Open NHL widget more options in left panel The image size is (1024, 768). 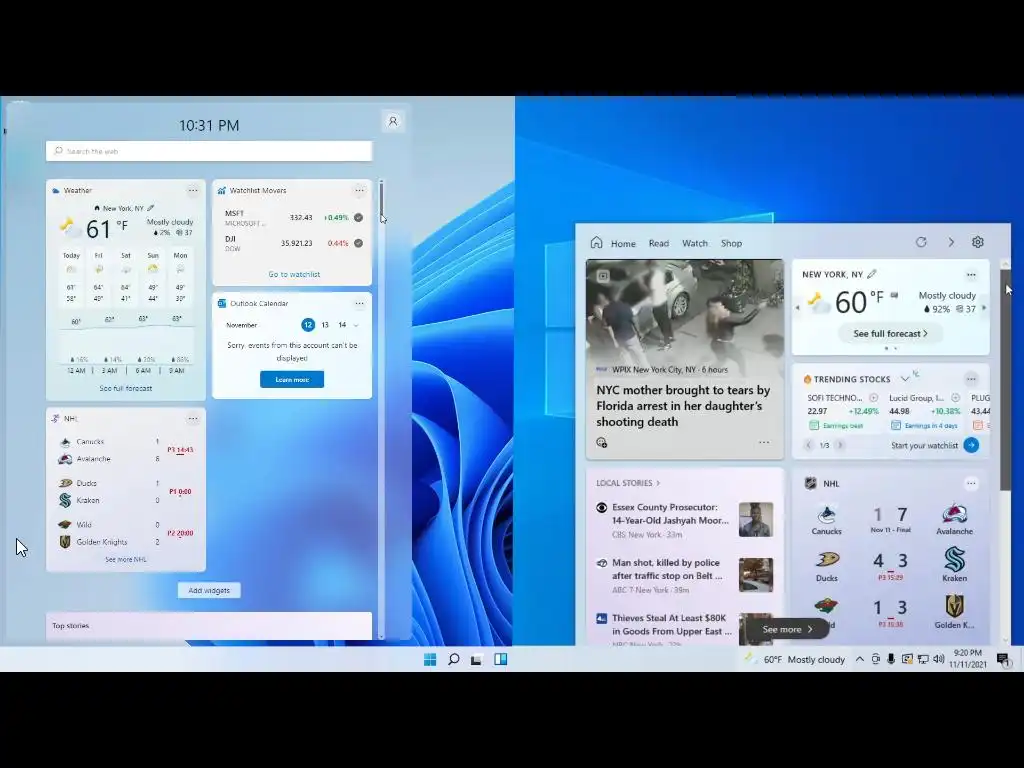pos(193,419)
